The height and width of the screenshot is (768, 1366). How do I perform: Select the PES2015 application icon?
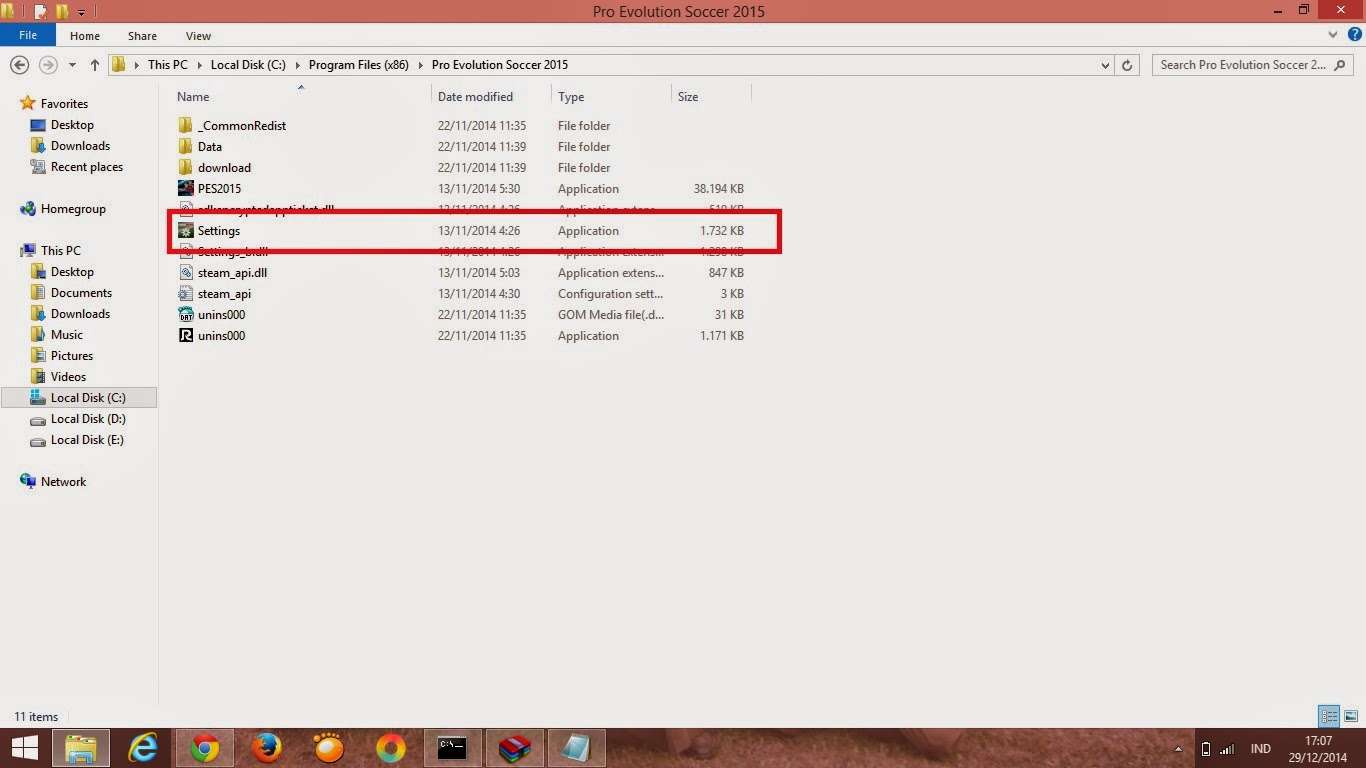pos(185,189)
